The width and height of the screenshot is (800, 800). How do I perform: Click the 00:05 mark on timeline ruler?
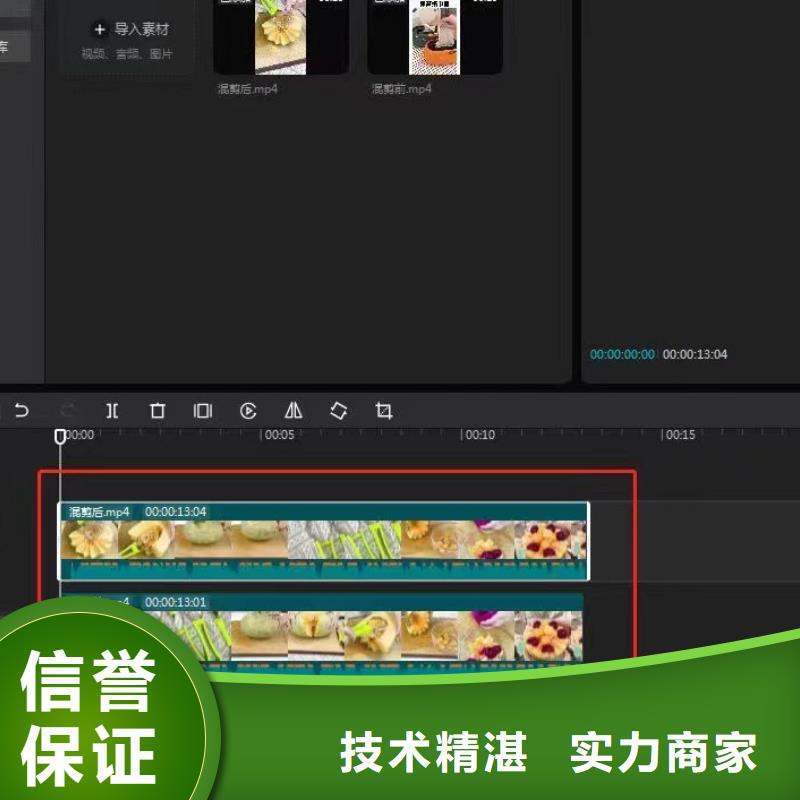(x=279, y=435)
